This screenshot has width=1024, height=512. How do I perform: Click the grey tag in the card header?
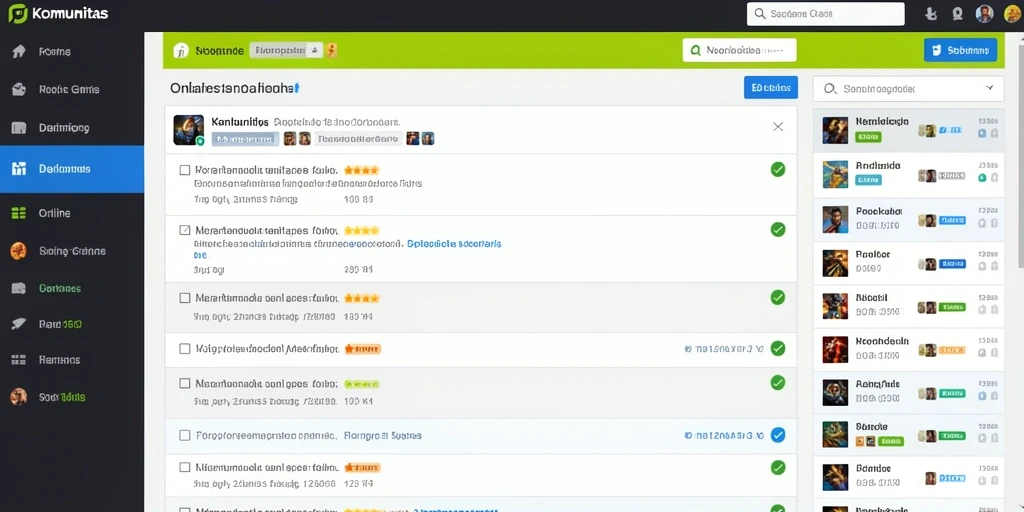click(358, 138)
